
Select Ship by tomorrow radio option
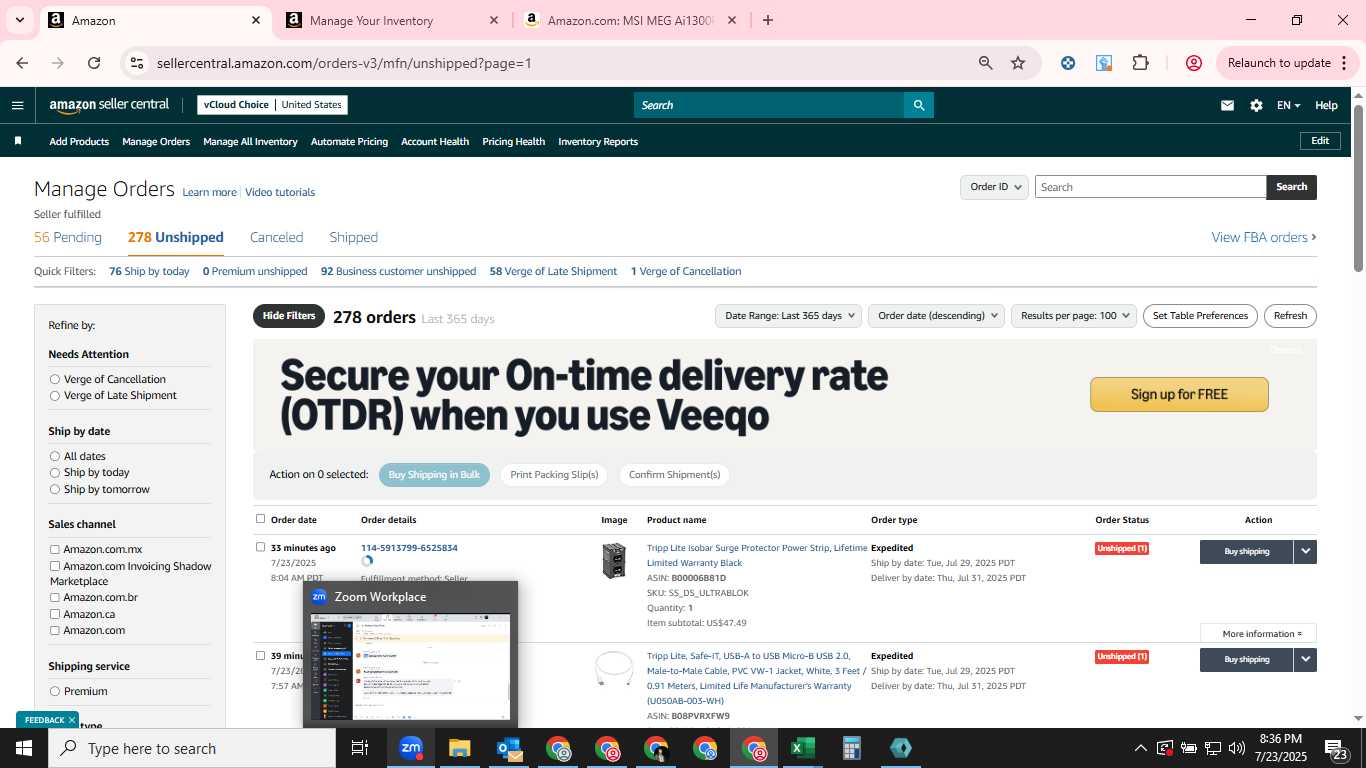55,489
